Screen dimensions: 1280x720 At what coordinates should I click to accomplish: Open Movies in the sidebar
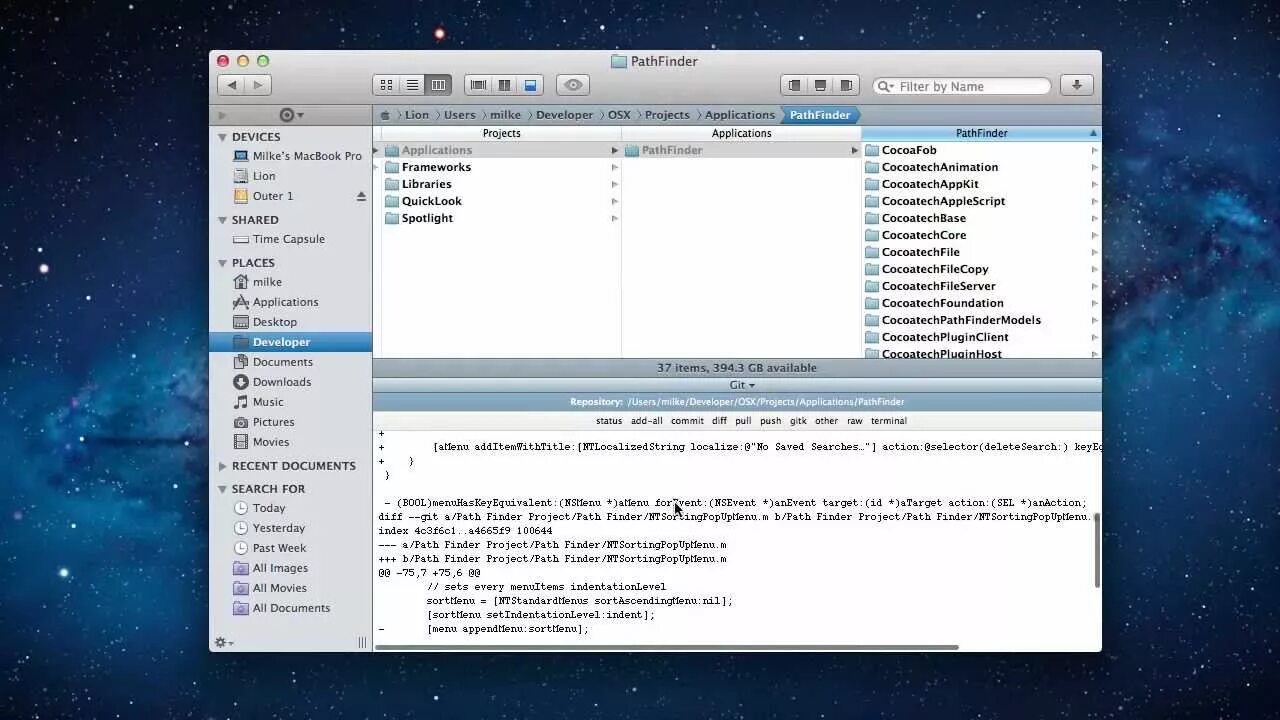[261, 442]
